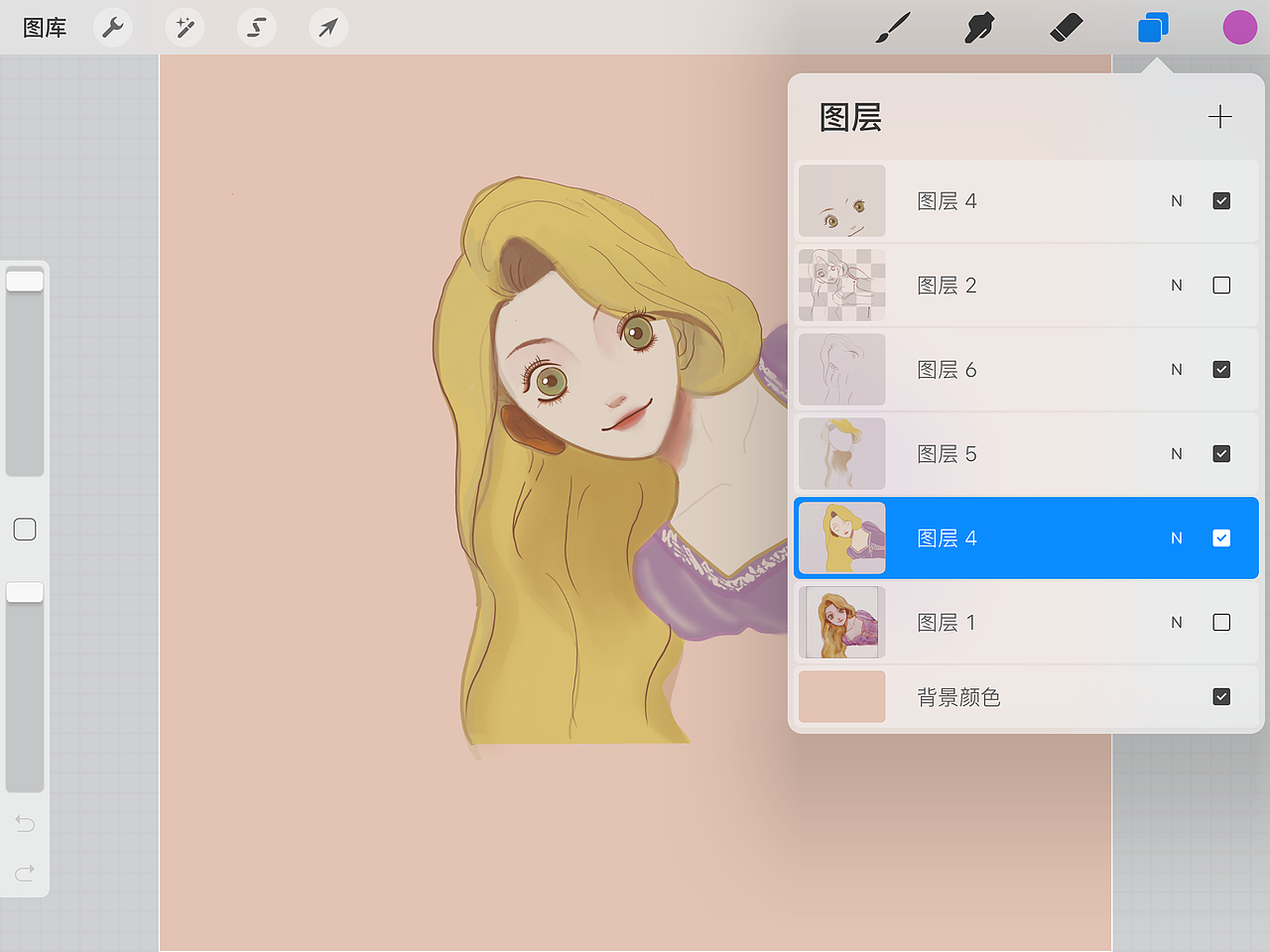Open blend mode menu of selected 图层 4

(1176, 537)
